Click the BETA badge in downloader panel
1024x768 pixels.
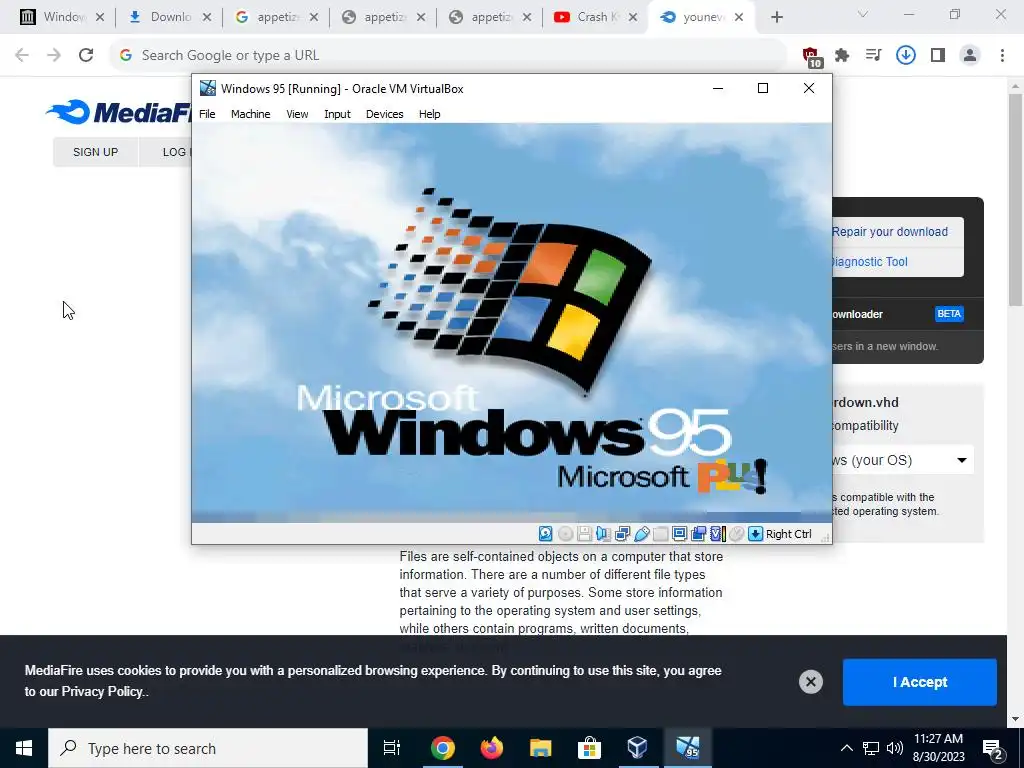949,314
